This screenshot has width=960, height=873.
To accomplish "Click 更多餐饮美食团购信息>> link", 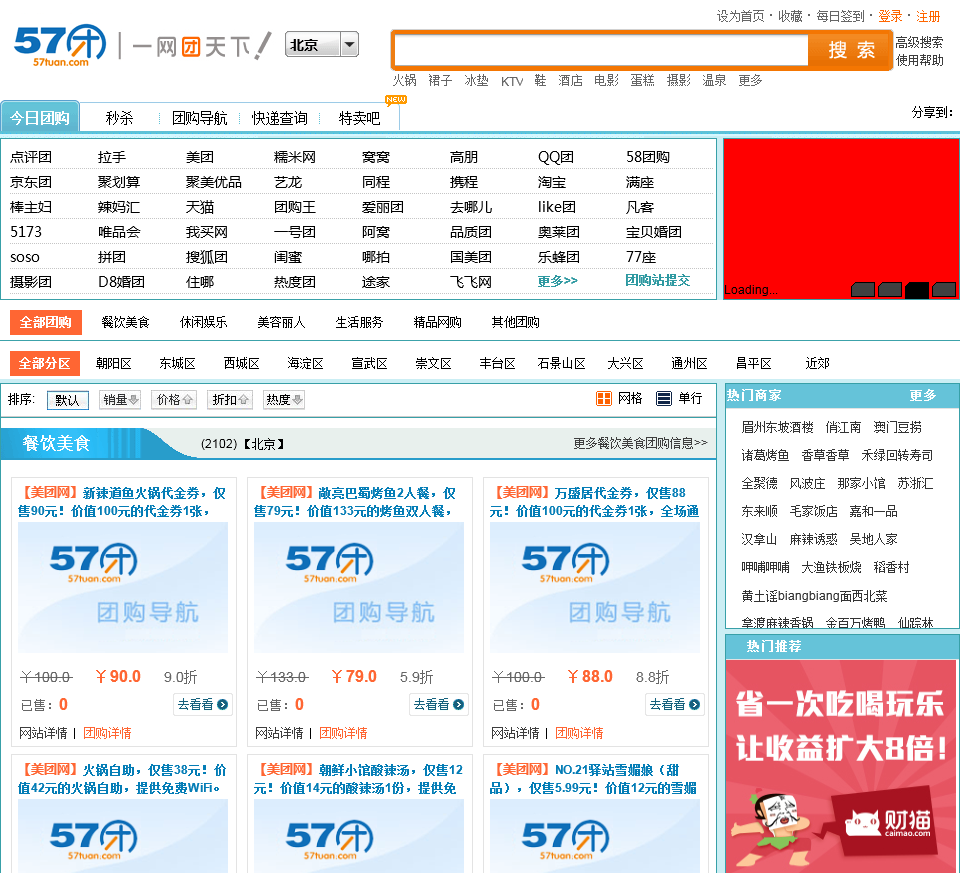I will (640, 443).
